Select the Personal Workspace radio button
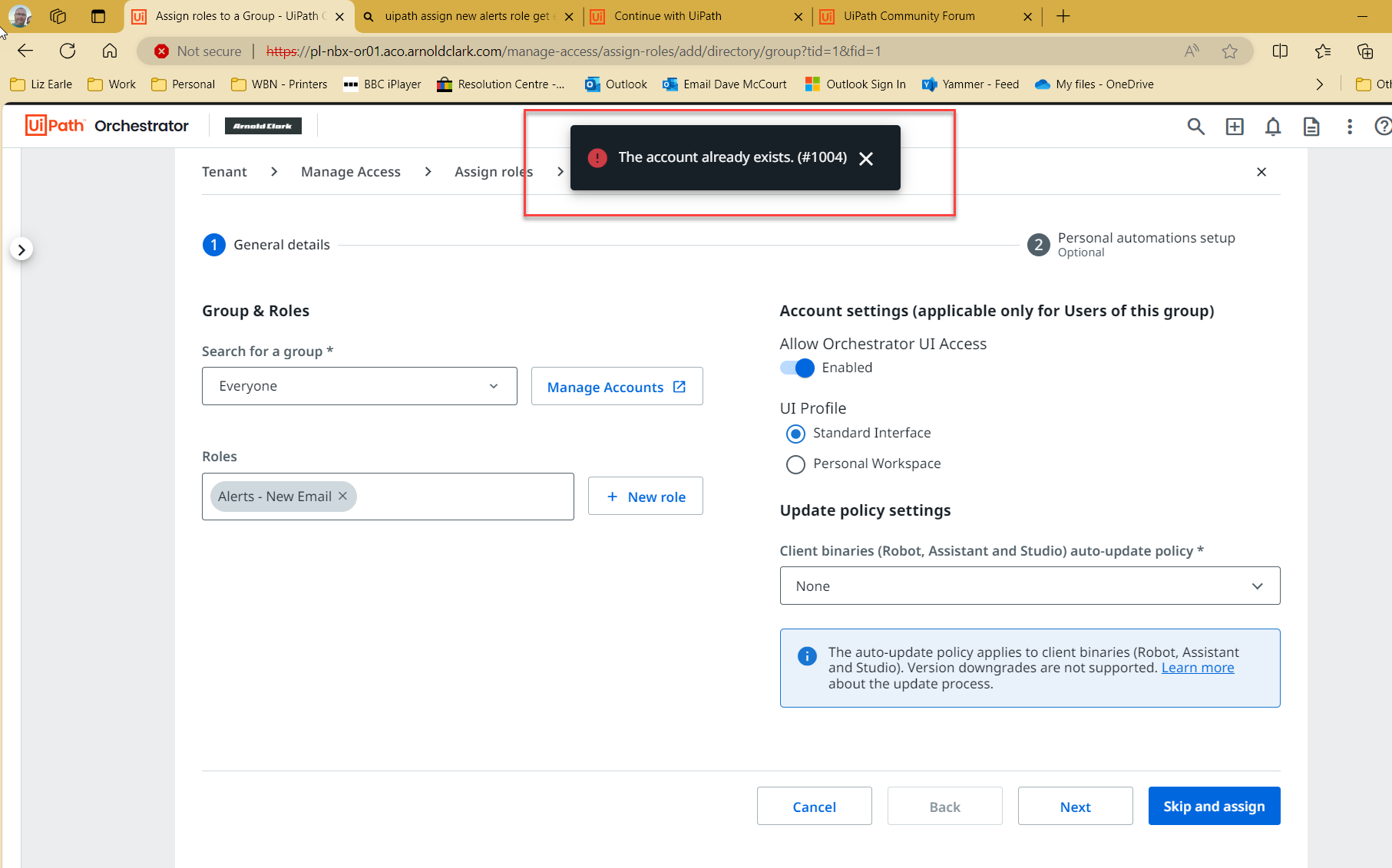 coord(795,464)
